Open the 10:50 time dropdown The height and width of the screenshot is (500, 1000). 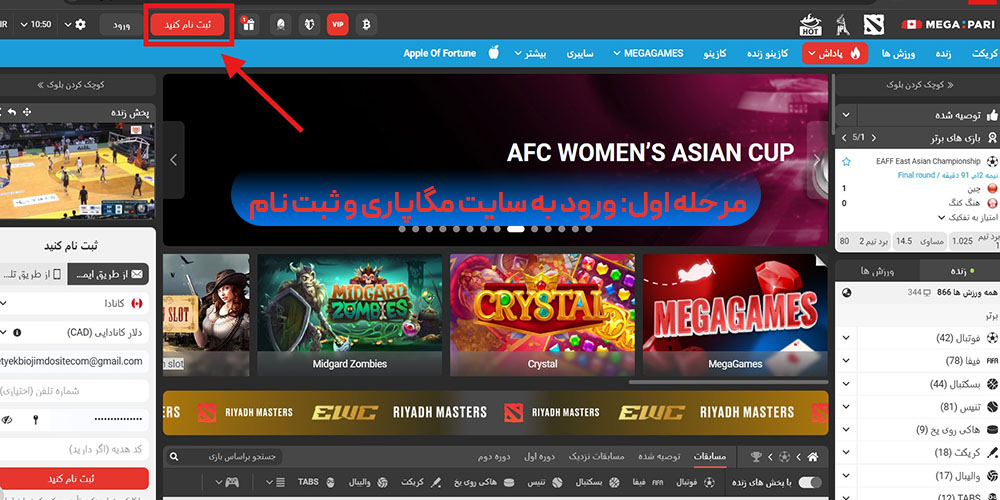tap(36, 24)
